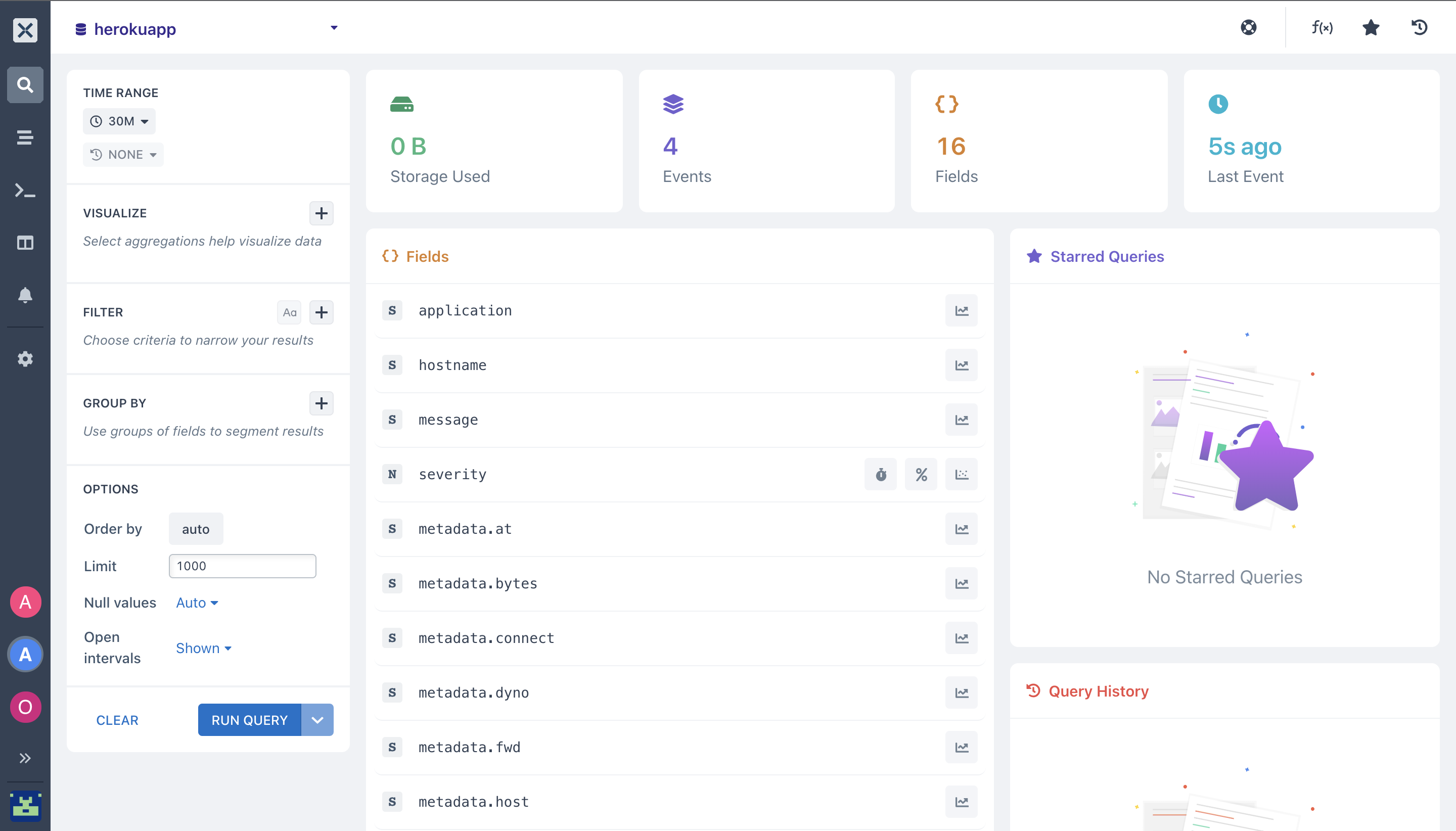This screenshot has height=831, width=1456.
Task: Open the search icon in the sidebar
Action: (x=25, y=85)
